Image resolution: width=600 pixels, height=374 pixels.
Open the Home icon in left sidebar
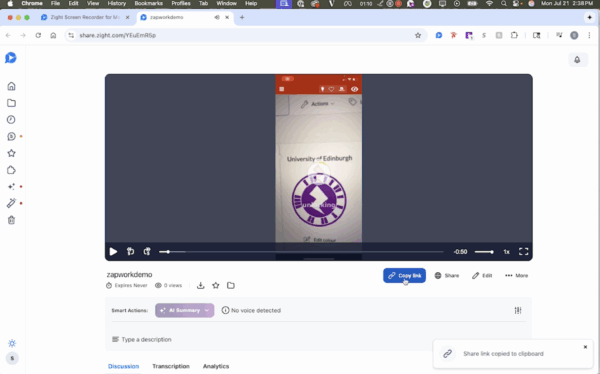point(11,86)
